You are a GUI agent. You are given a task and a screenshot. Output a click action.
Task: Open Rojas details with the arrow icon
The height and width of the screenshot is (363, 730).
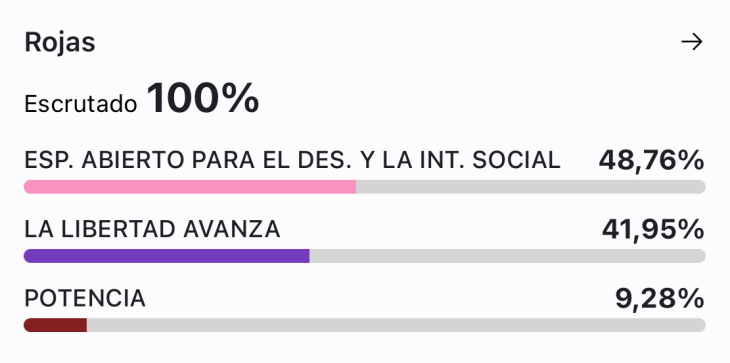coord(692,42)
